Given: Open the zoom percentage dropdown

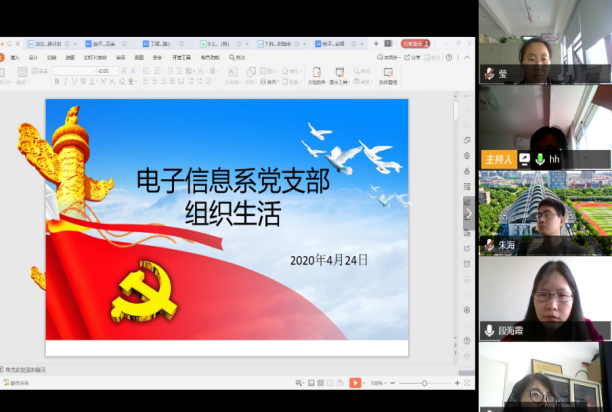Looking at the screenshot, I should click(379, 383).
